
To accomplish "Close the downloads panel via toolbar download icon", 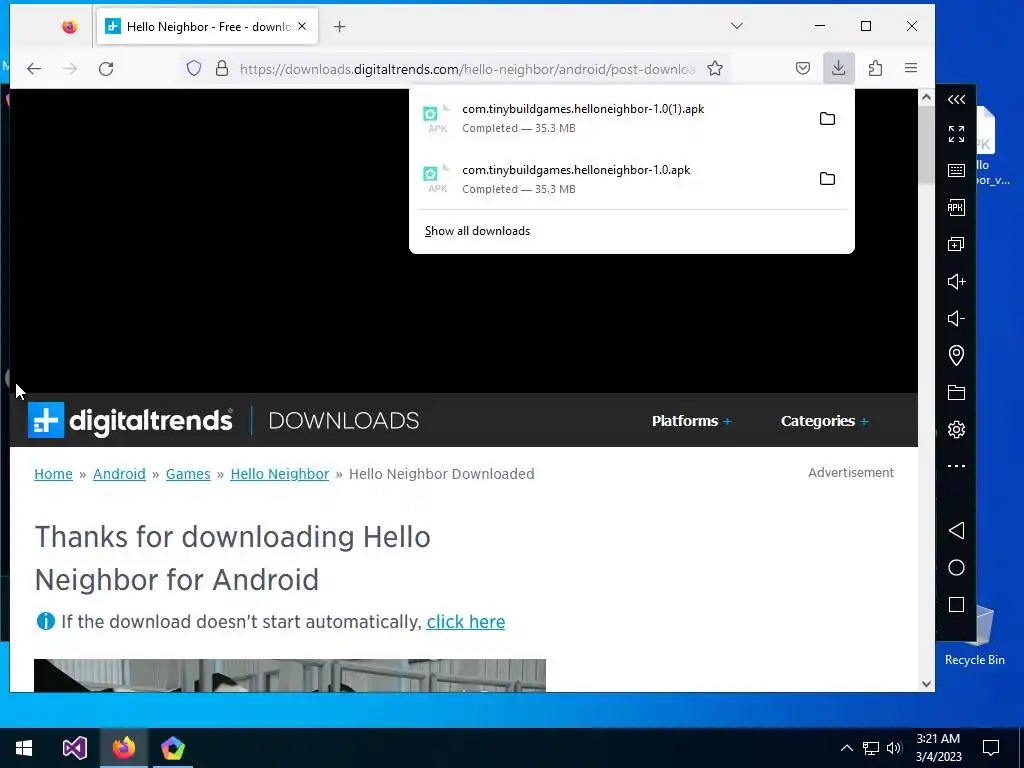I will click(839, 69).
